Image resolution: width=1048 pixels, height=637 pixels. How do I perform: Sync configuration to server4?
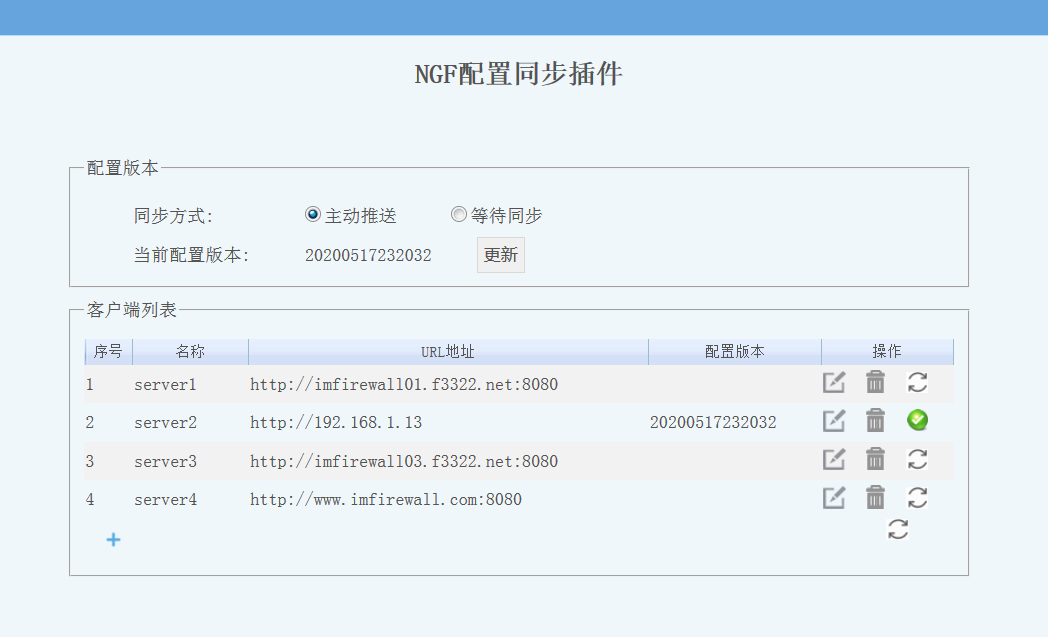917,497
